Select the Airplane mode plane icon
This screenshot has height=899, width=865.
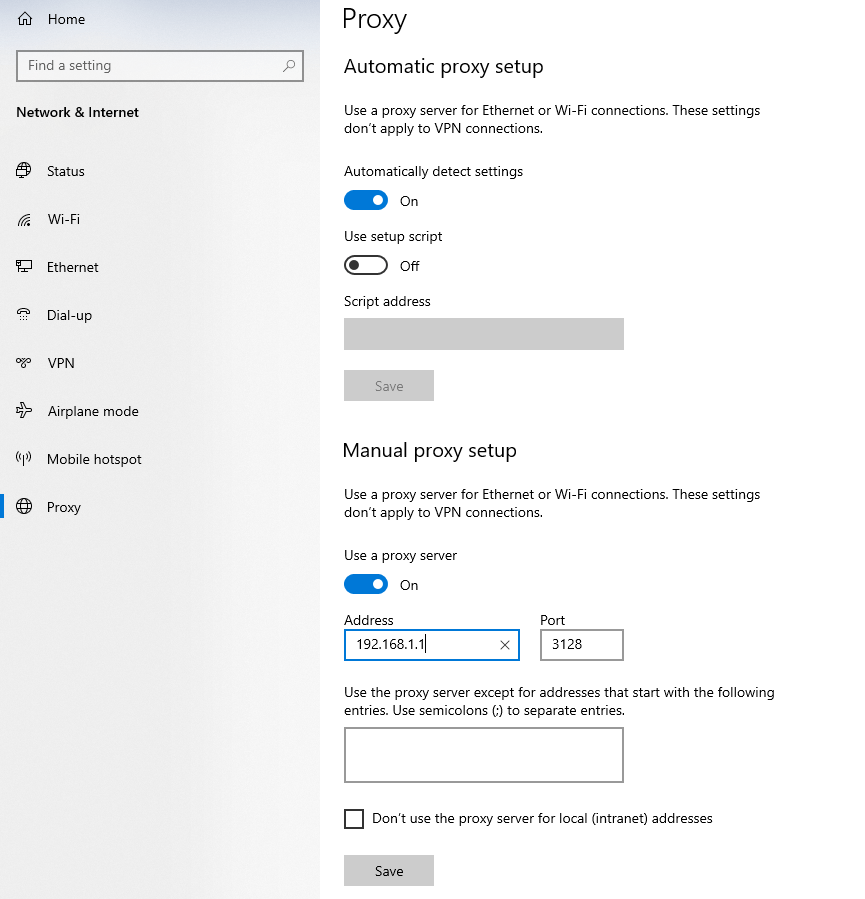pos(24,411)
